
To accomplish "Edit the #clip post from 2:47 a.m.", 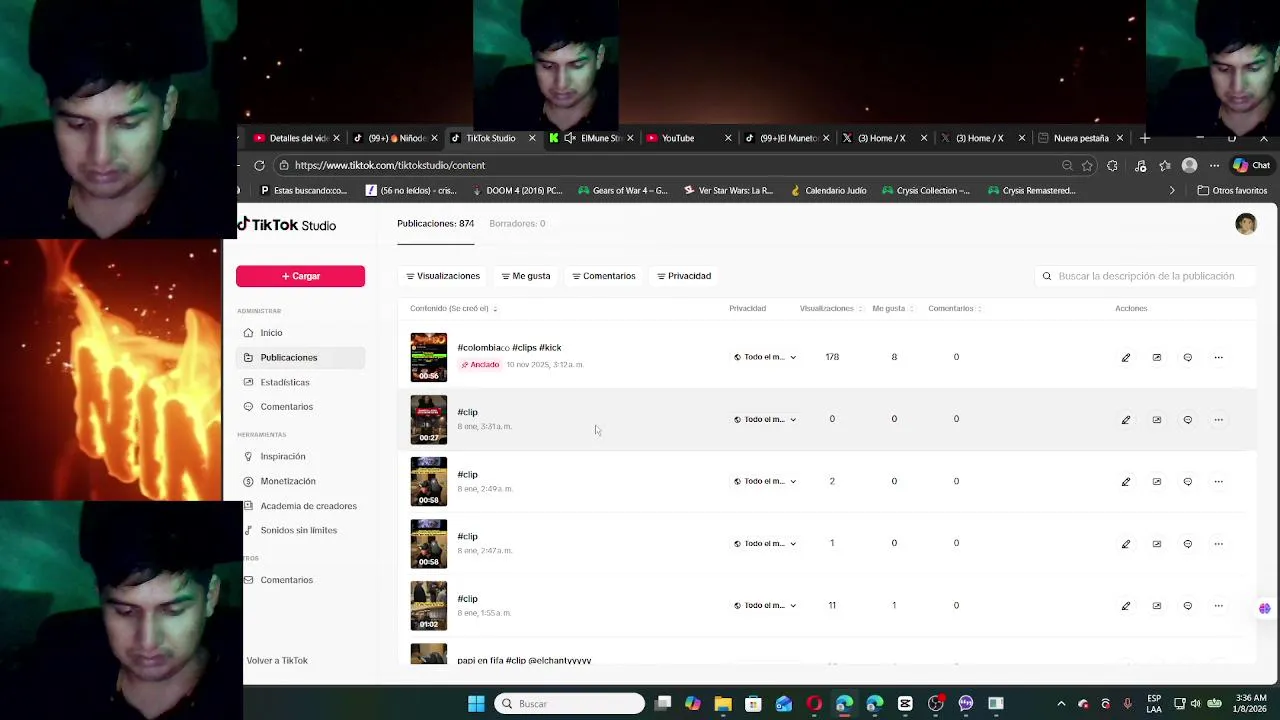I will click(x=1126, y=544).
